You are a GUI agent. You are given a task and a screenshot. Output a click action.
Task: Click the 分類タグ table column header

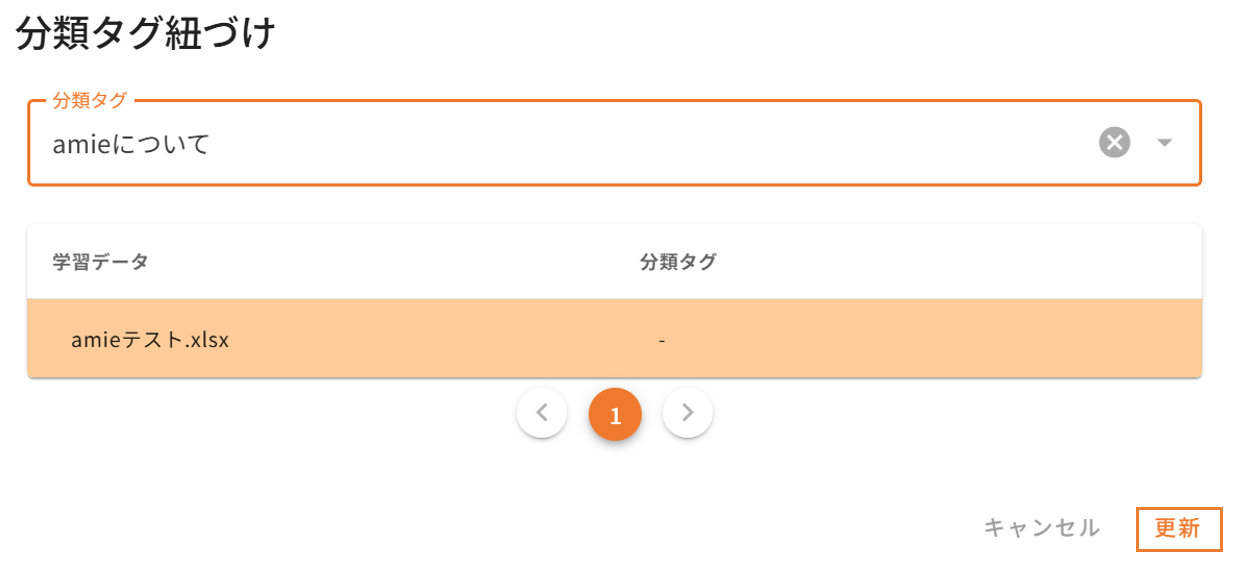pos(678,262)
